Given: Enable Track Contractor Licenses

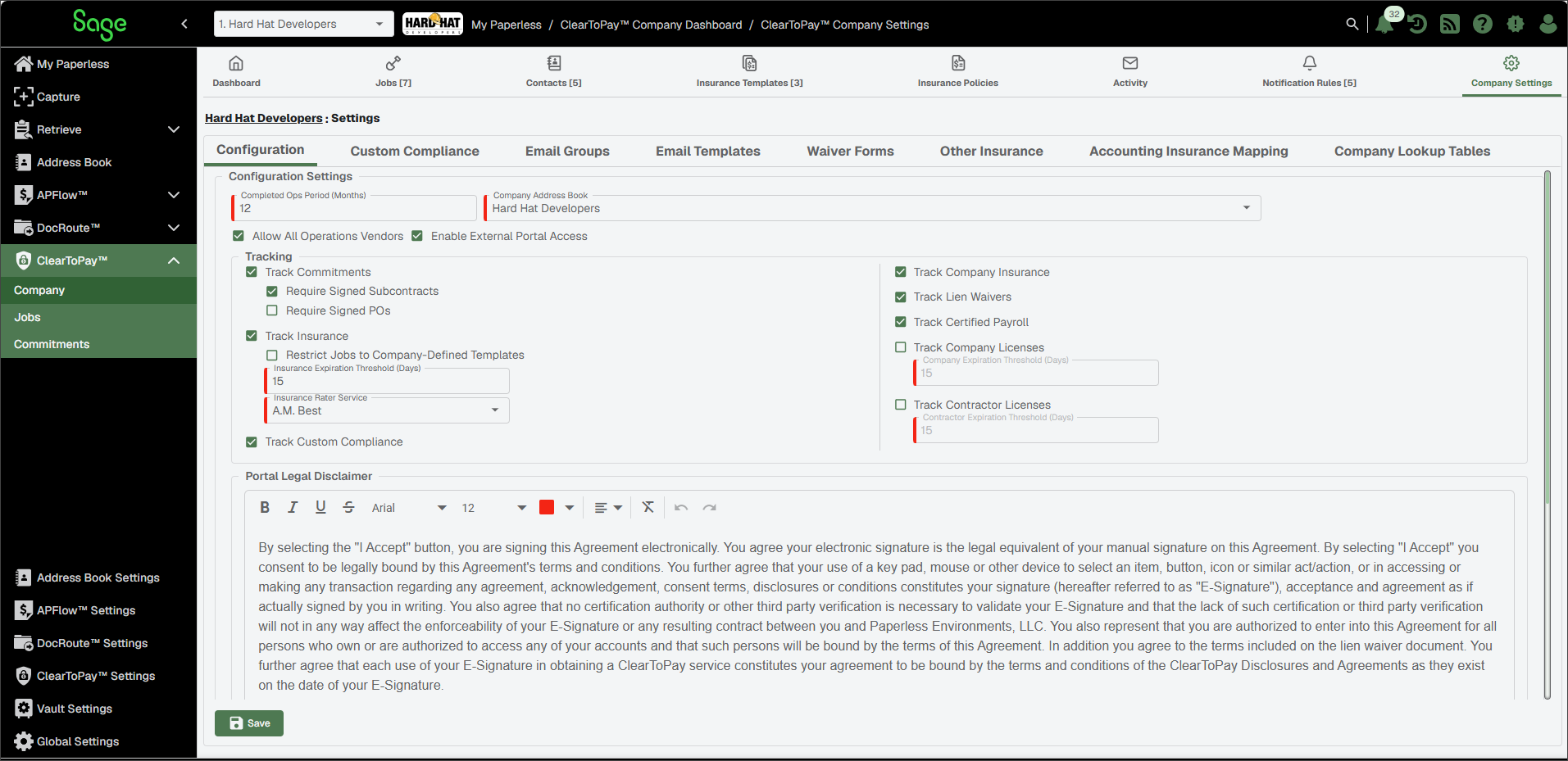Looking at the screenshot, I should (901, 405).
